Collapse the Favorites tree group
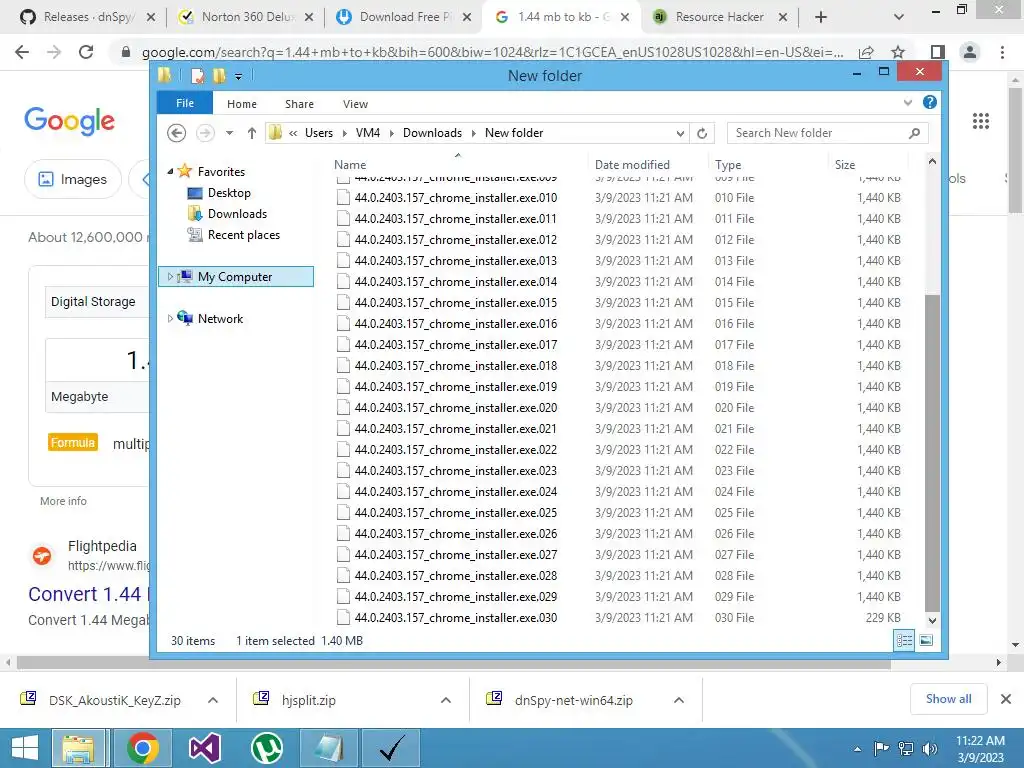 coord(170,171)
